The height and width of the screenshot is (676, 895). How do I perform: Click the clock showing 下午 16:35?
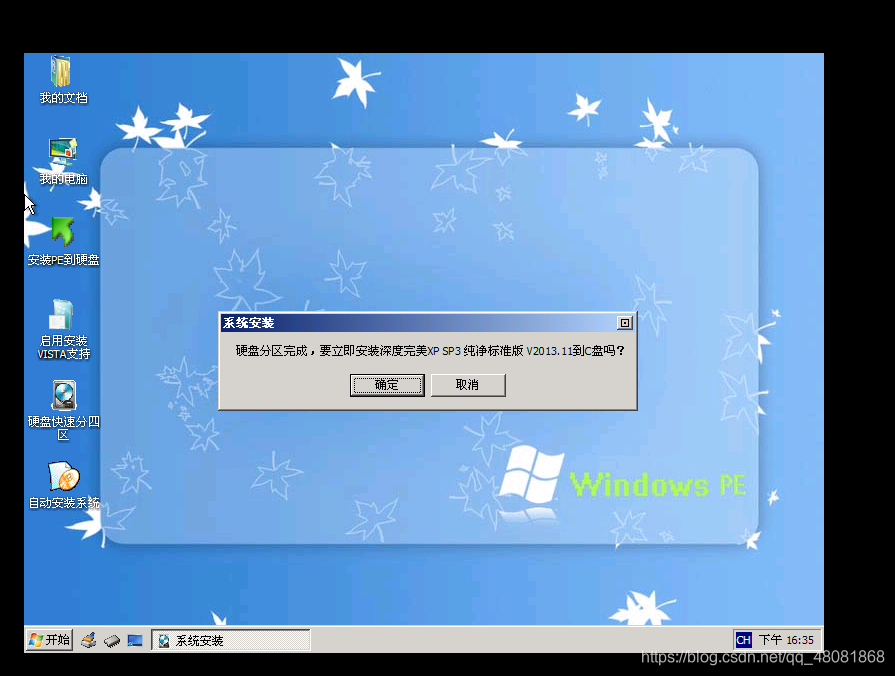click(x=786, y=640)
